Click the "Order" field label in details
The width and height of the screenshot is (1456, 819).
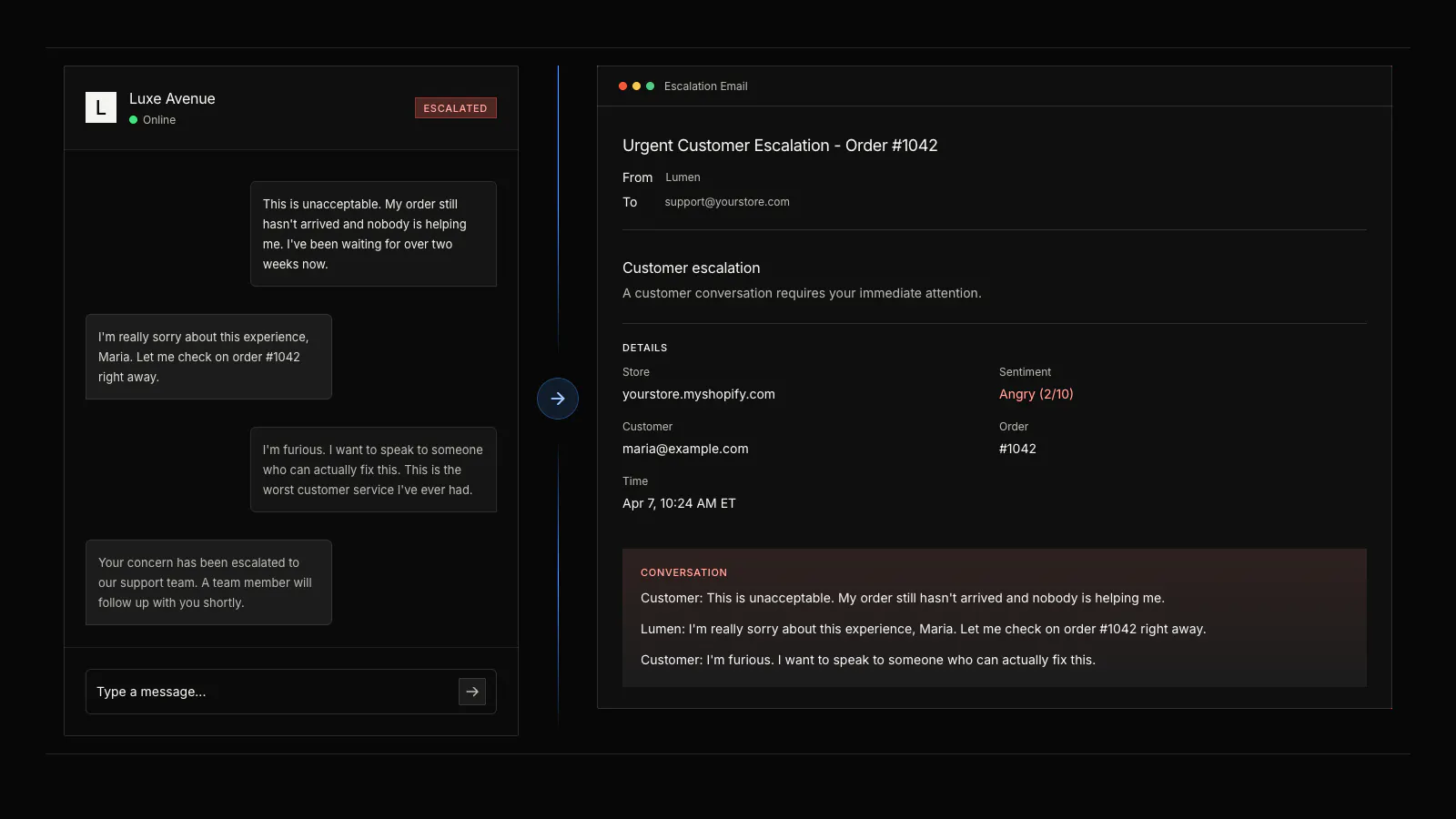1014,427
